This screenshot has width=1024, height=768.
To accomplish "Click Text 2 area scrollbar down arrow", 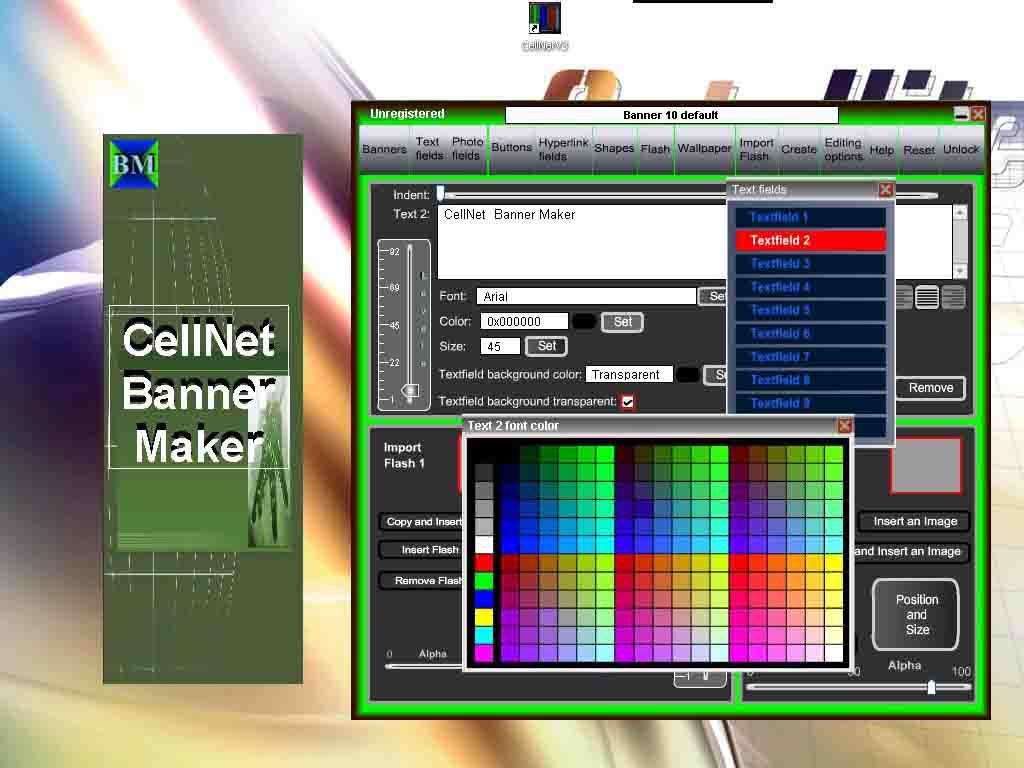I will tap(959, 272).
